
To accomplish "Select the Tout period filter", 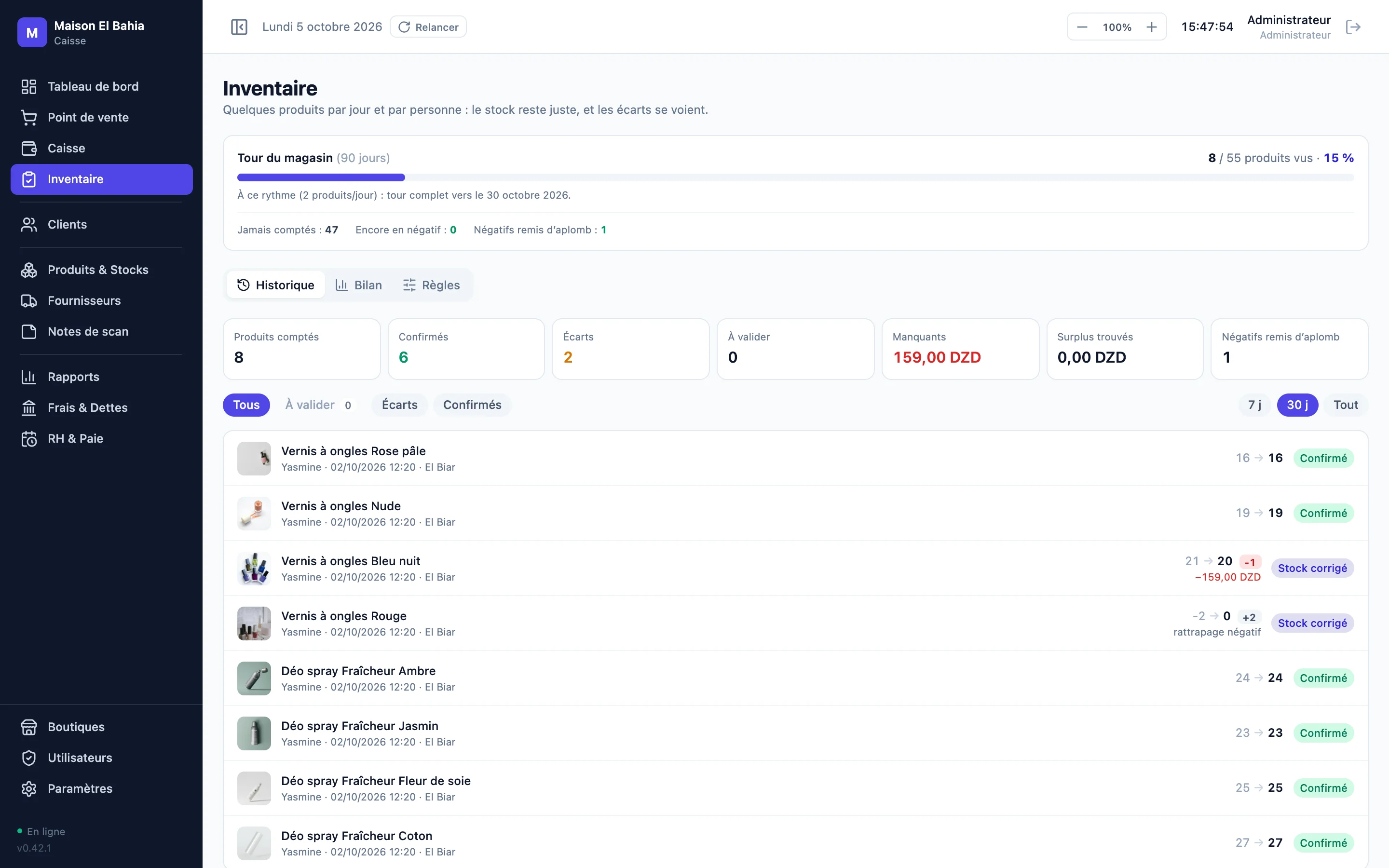I will (1346, 405).
